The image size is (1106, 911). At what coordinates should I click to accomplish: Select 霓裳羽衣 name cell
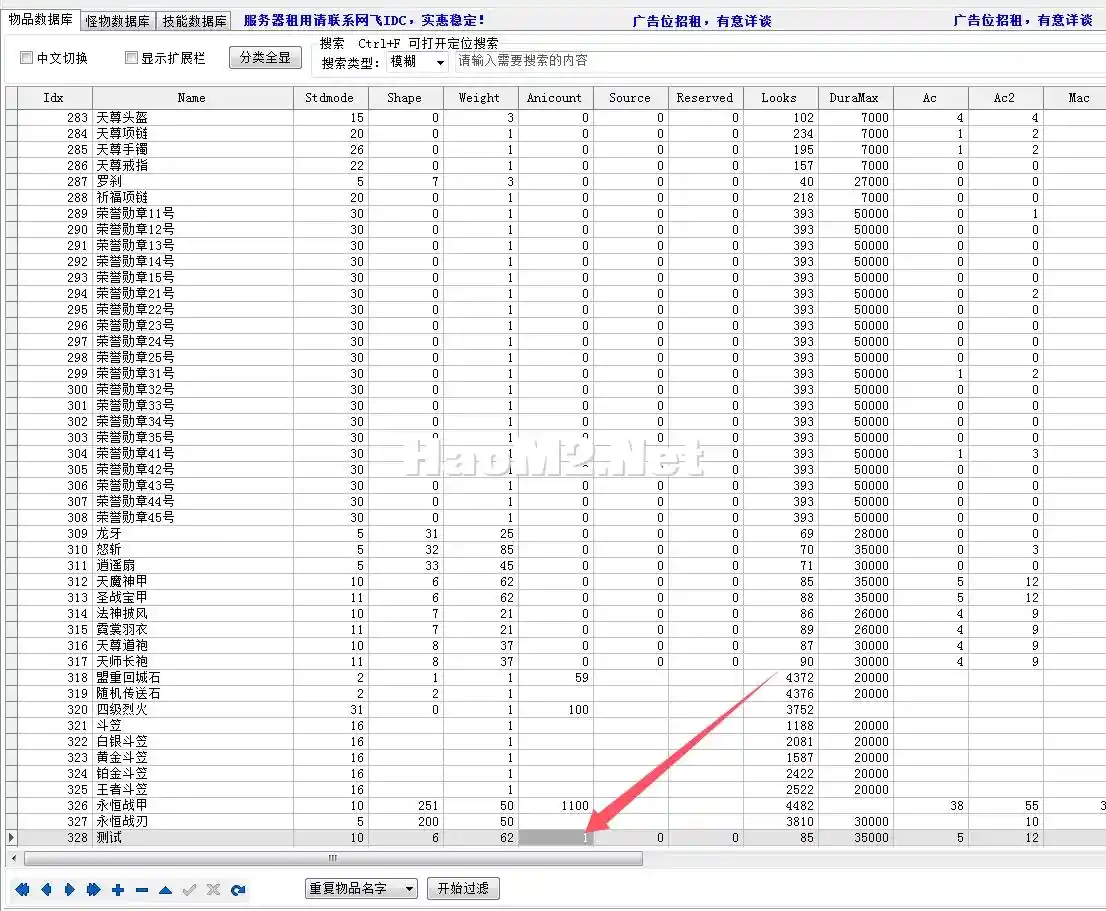193,630
